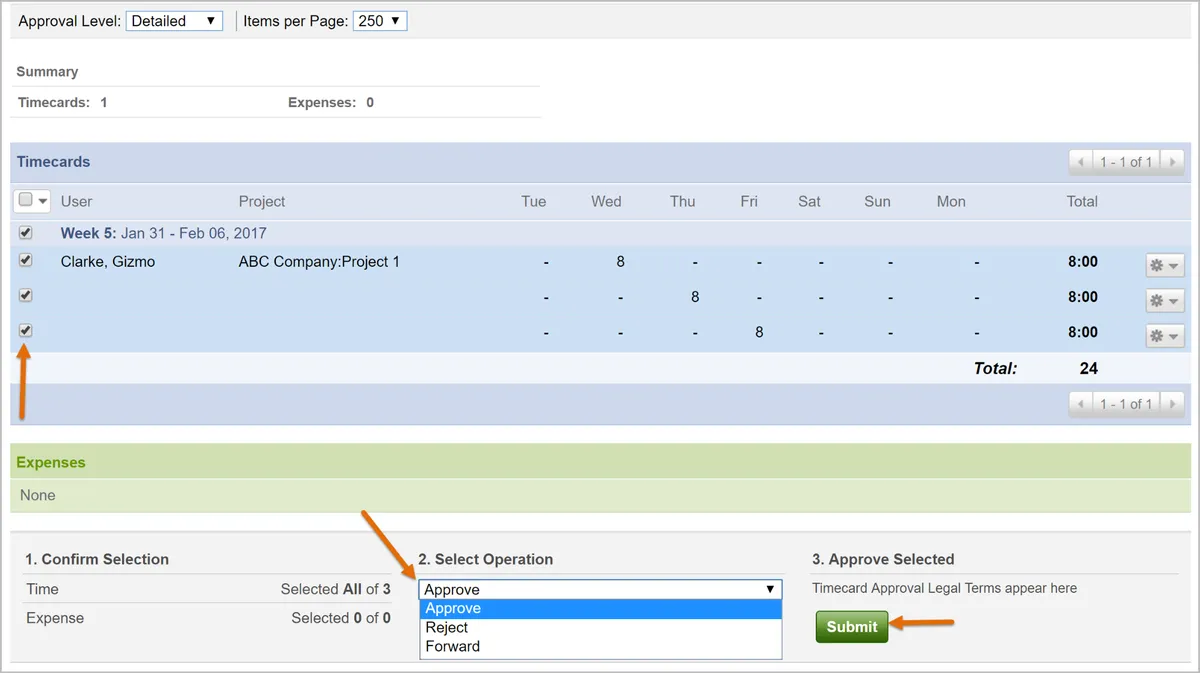Toggle the Friday entry row checkbox

(x=26, y=330)
